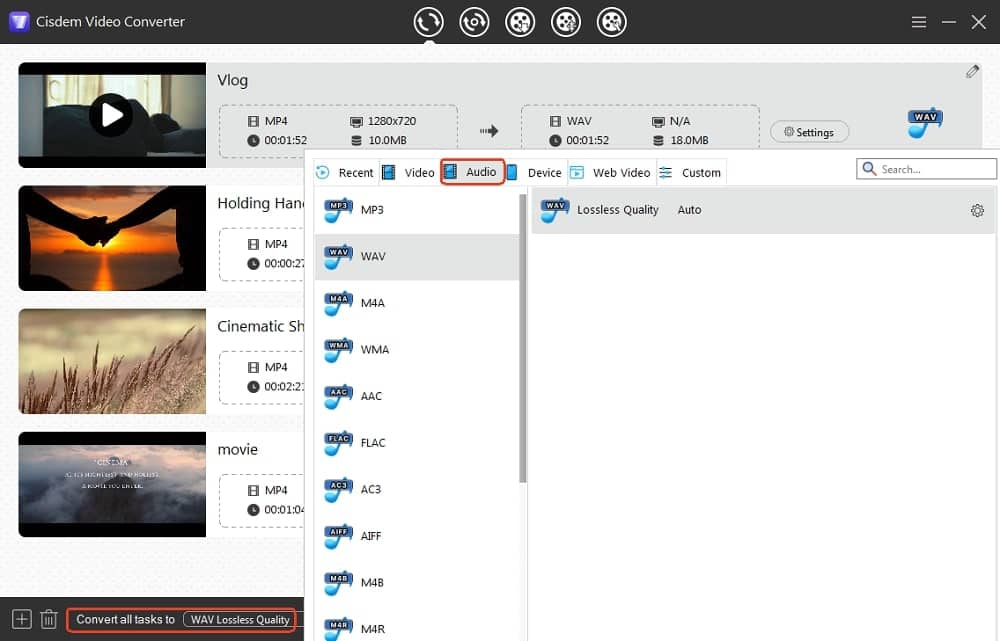1000x641 pixels.
Task: Click the hamburger menu icon
Action: pos(919,22)
